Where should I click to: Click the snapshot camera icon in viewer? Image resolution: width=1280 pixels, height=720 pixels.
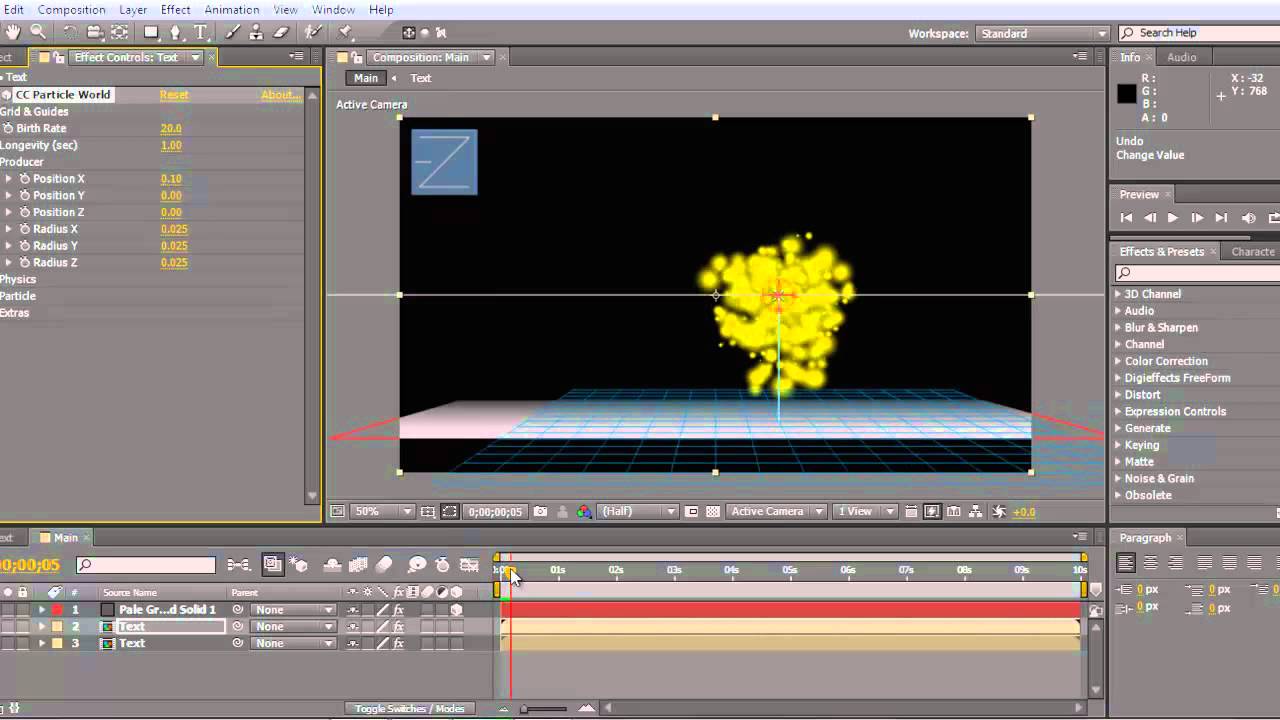(x=541, y=511)
